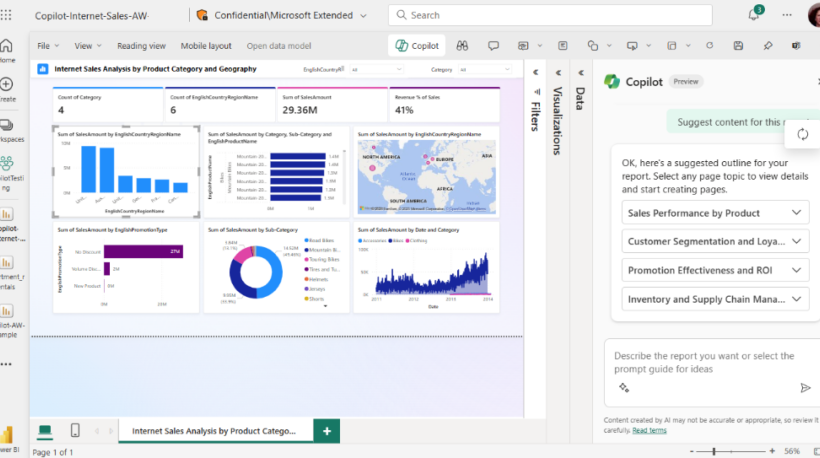Open the top bar more options ellipsis
The image size is (820, 458).
click(x=787, y=15)
